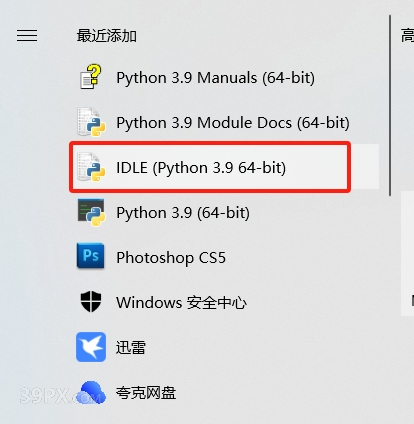Click the IDLE Python file icon
Screen dimensions: 414x424
coord(91,167)
